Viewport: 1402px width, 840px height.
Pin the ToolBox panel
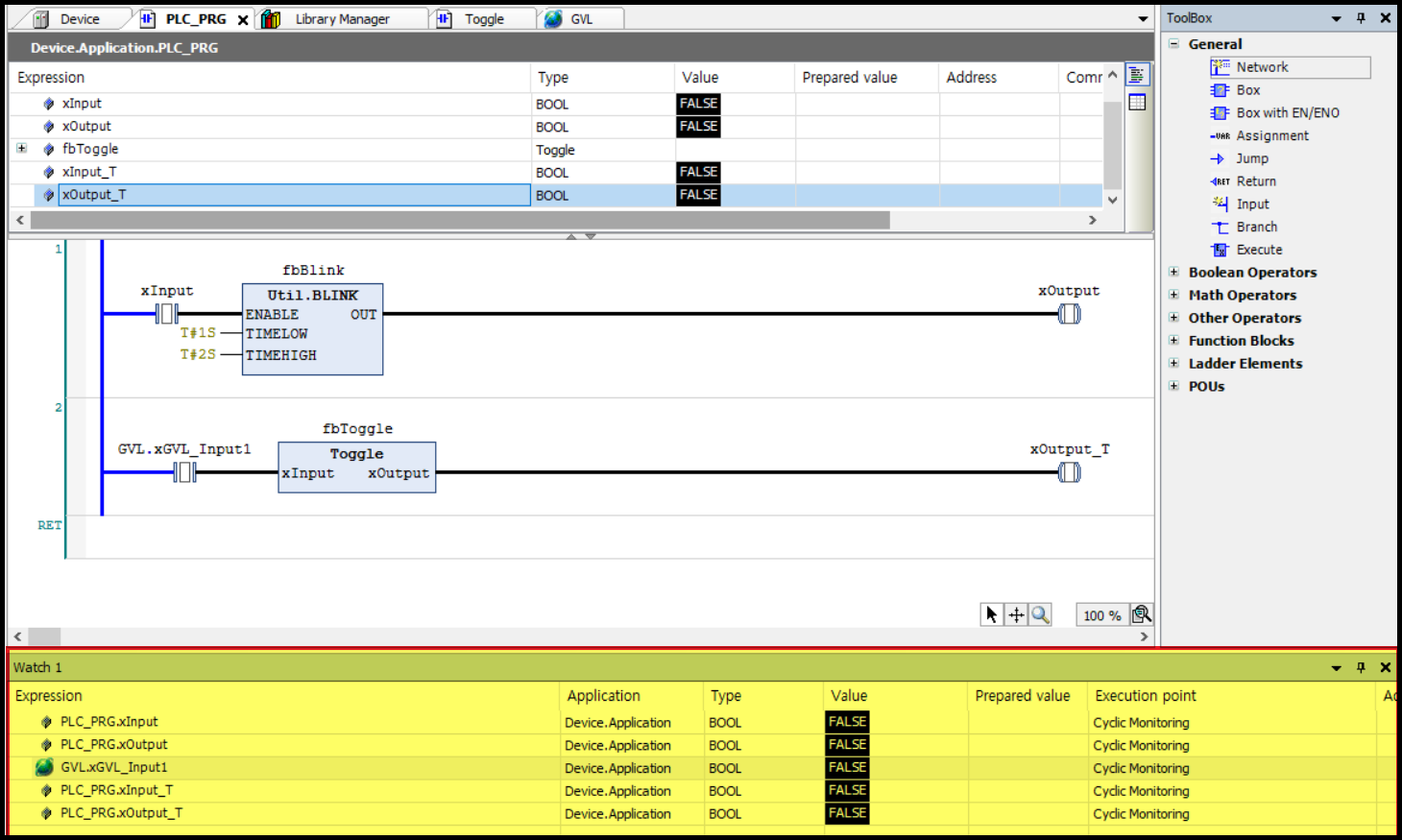pos(1361,18)
